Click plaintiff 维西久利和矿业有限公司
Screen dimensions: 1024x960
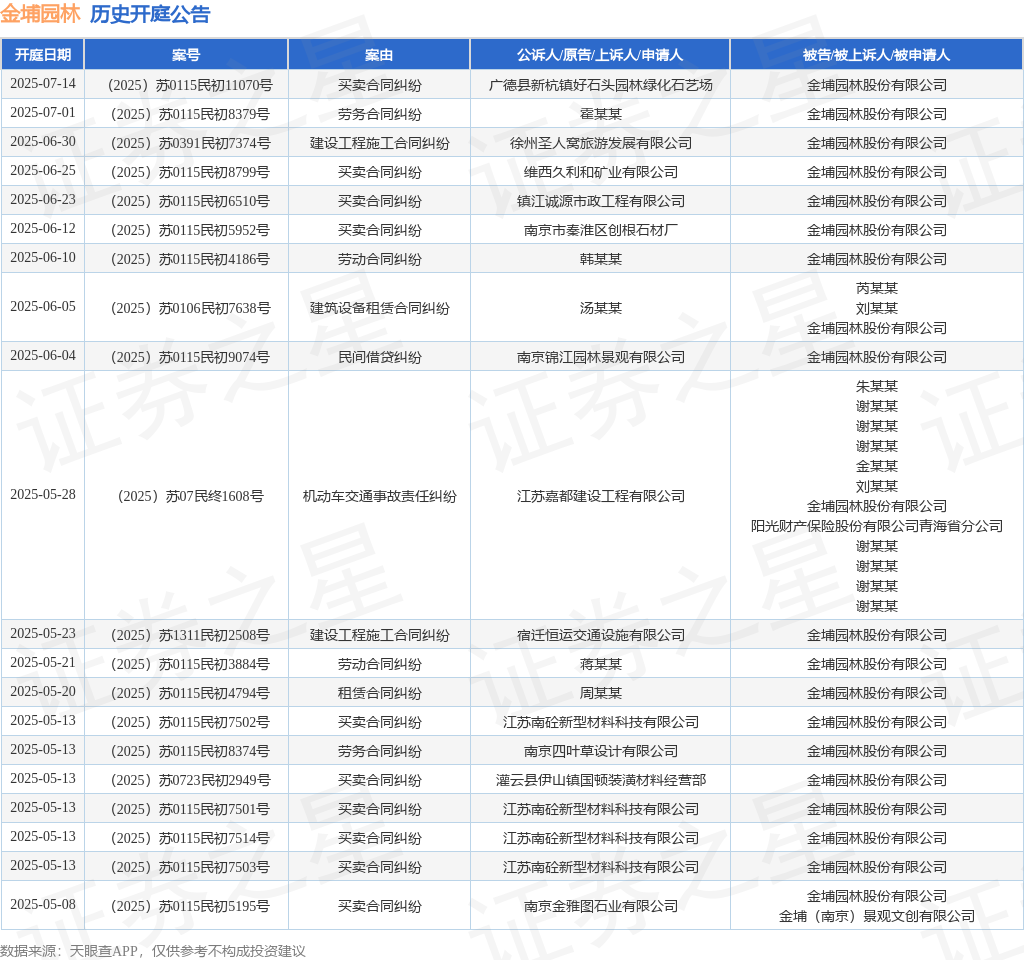pos(600,172)
